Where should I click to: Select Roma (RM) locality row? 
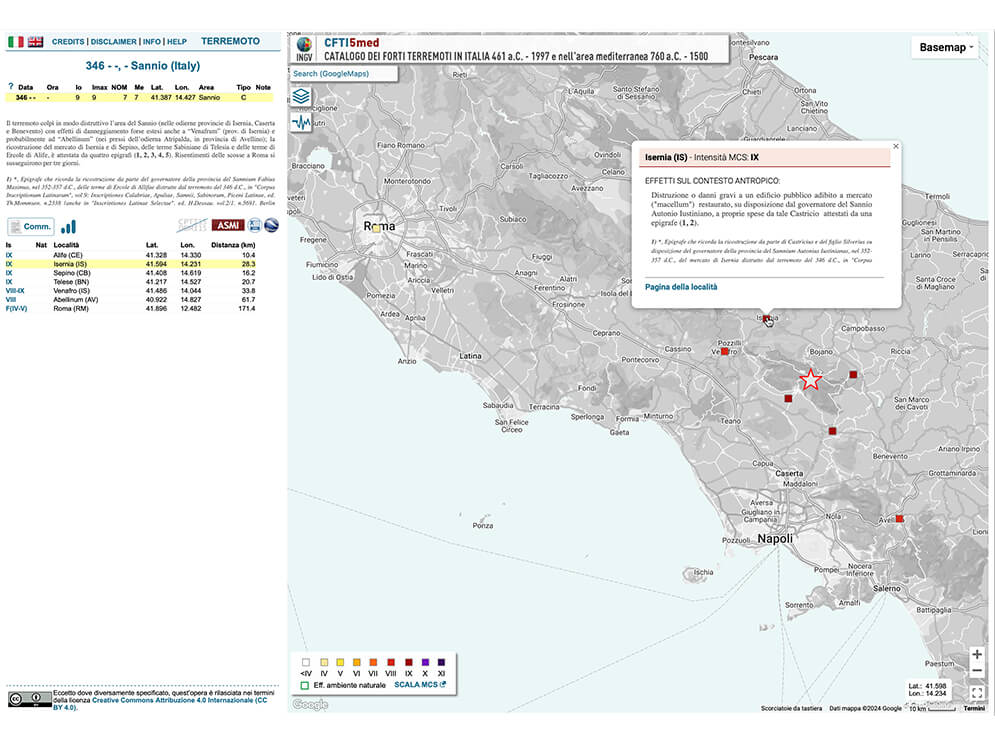131,308
